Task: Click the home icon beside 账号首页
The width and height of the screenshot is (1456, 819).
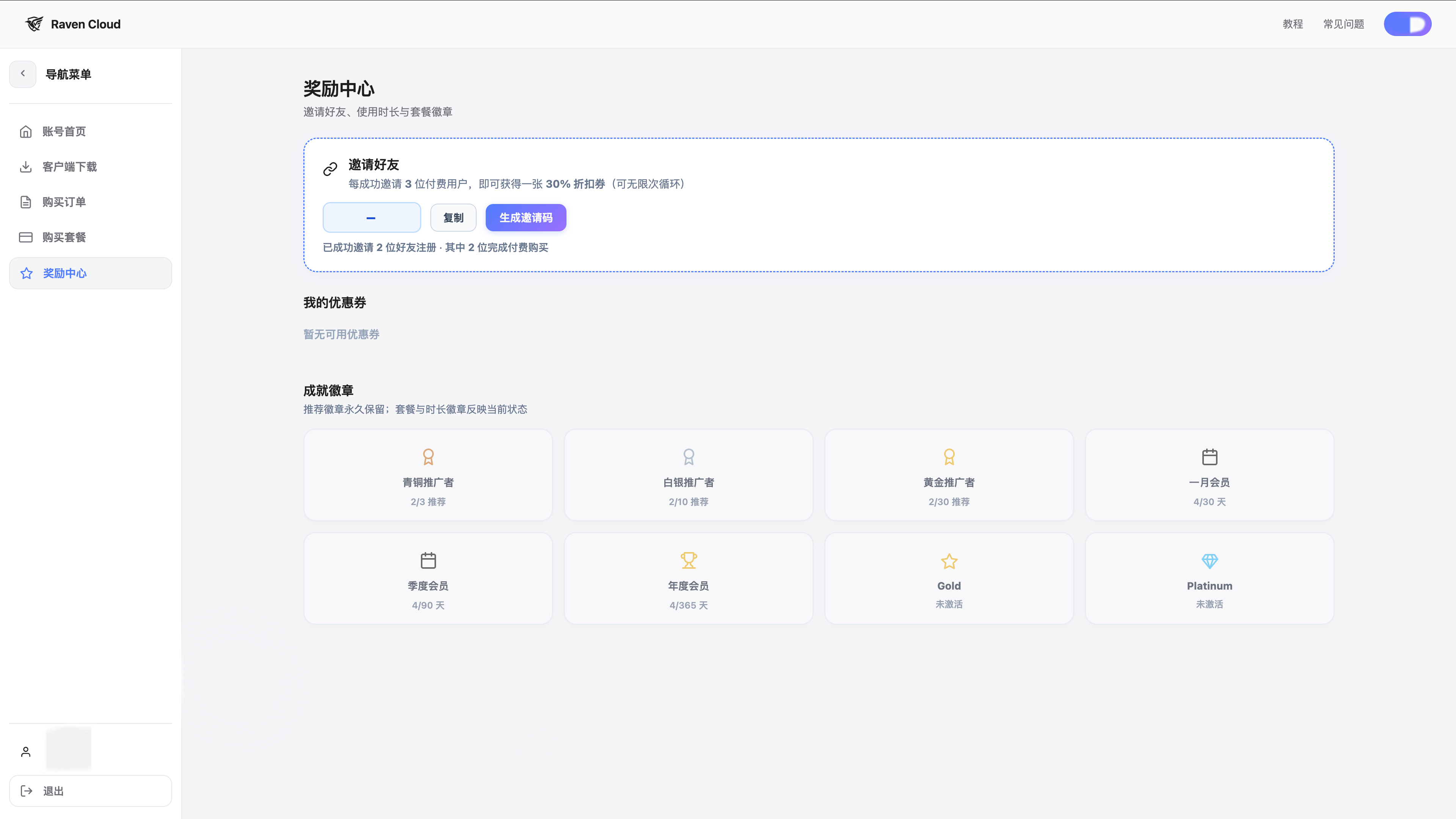Action: pyautogui.click(x=25, y=131)
